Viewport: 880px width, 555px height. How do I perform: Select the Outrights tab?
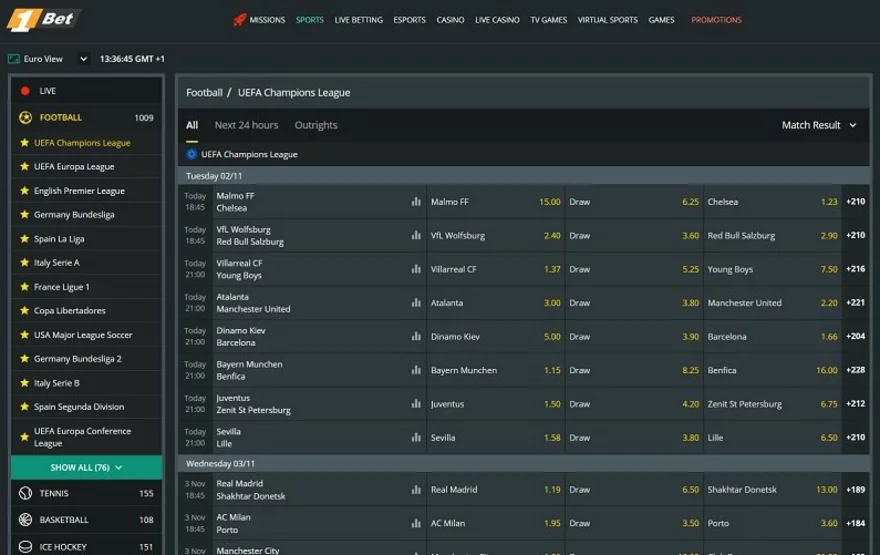[x=316, y=125]
